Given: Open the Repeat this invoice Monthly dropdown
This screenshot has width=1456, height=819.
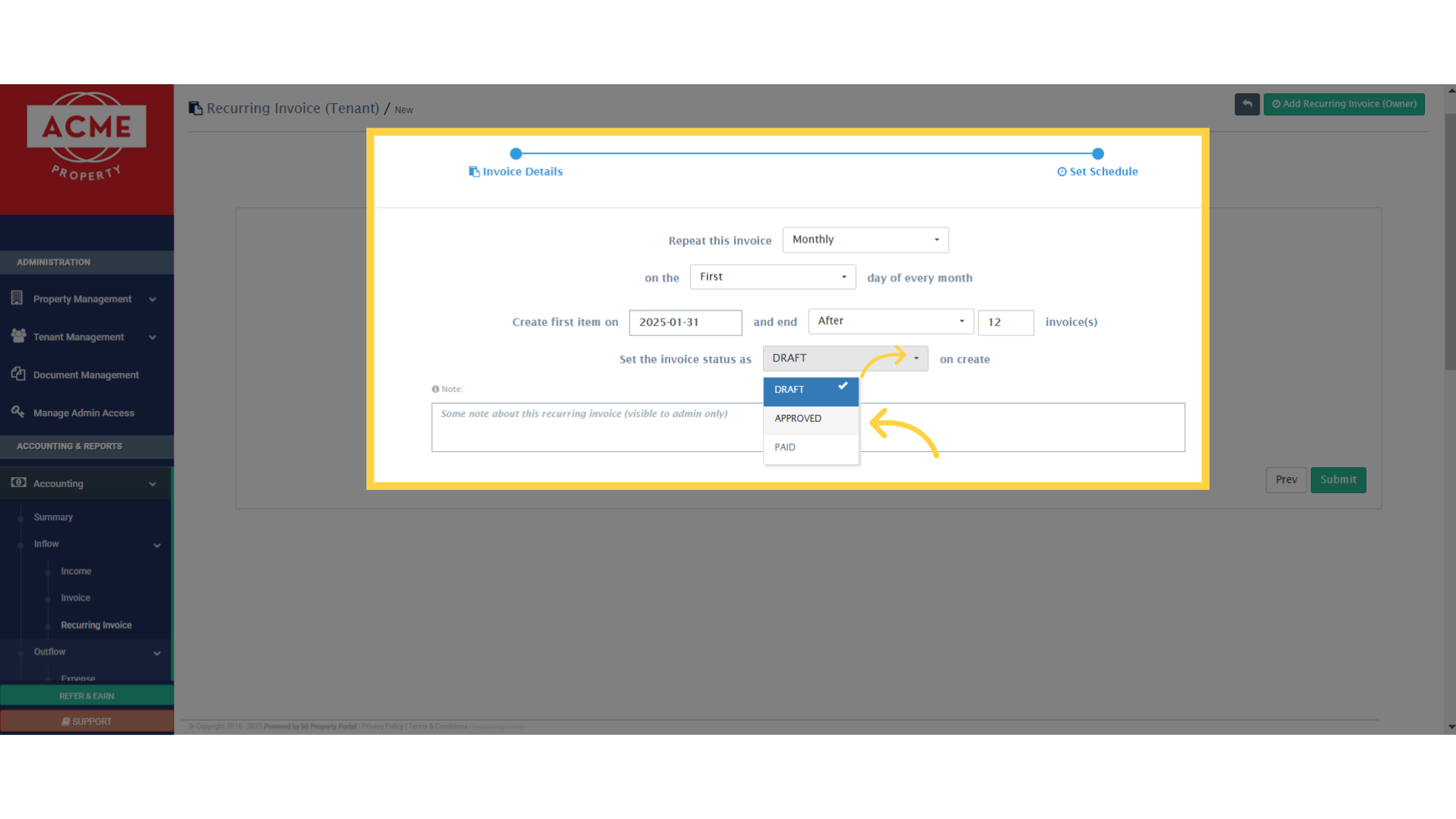Looking at the screenshot, I should (x=864, y=240).
